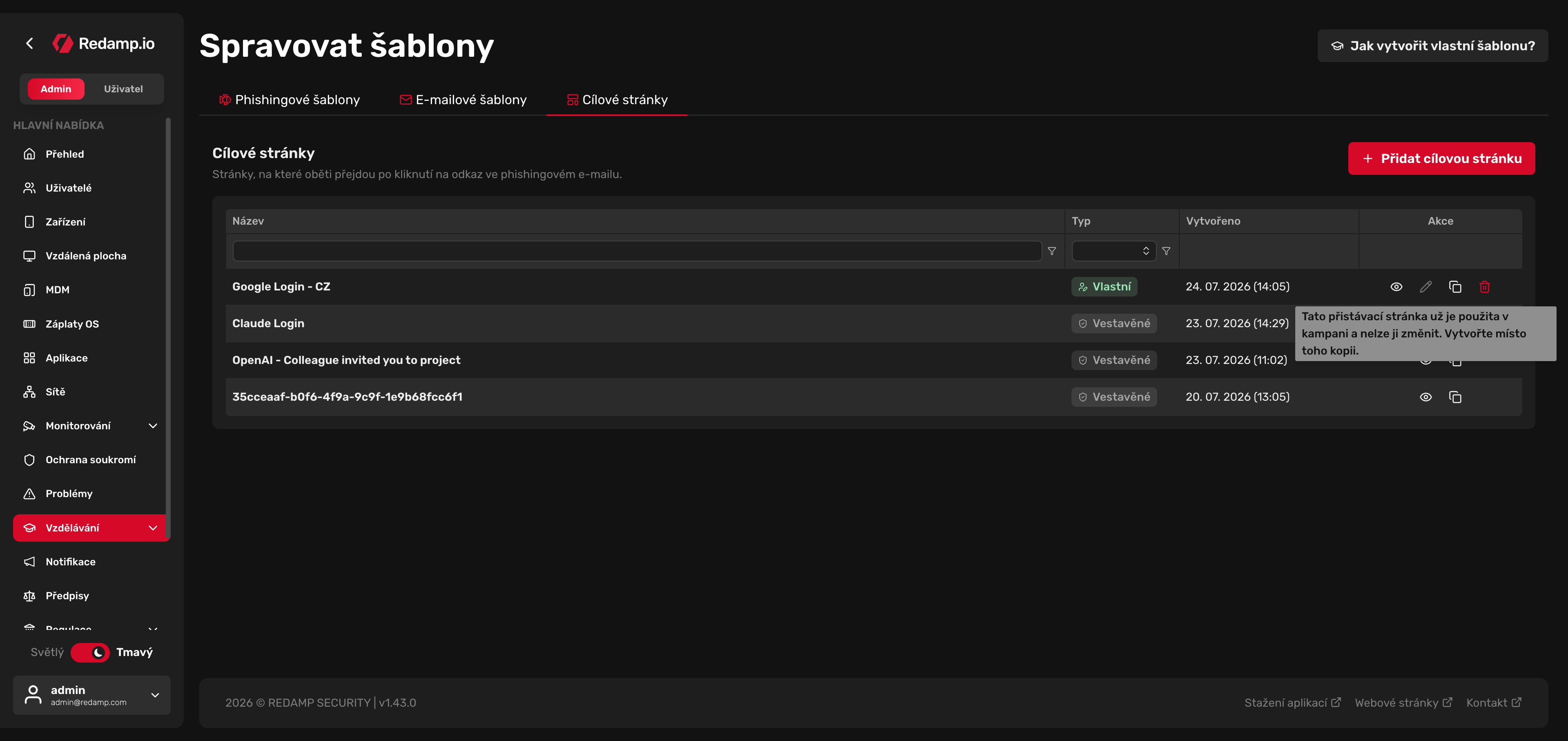Click the Vlastní type badge

pos(1104,287)
